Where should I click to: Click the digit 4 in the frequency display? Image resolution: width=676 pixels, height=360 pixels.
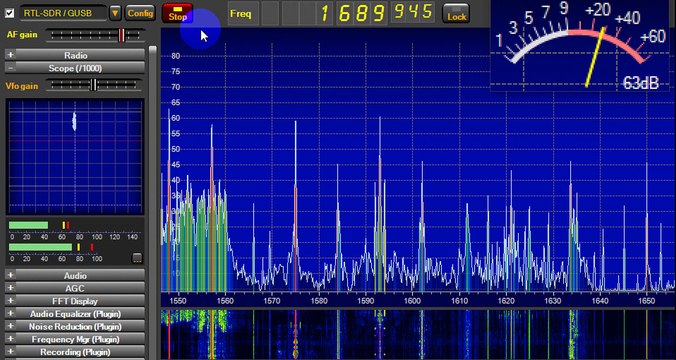point(413,12)
